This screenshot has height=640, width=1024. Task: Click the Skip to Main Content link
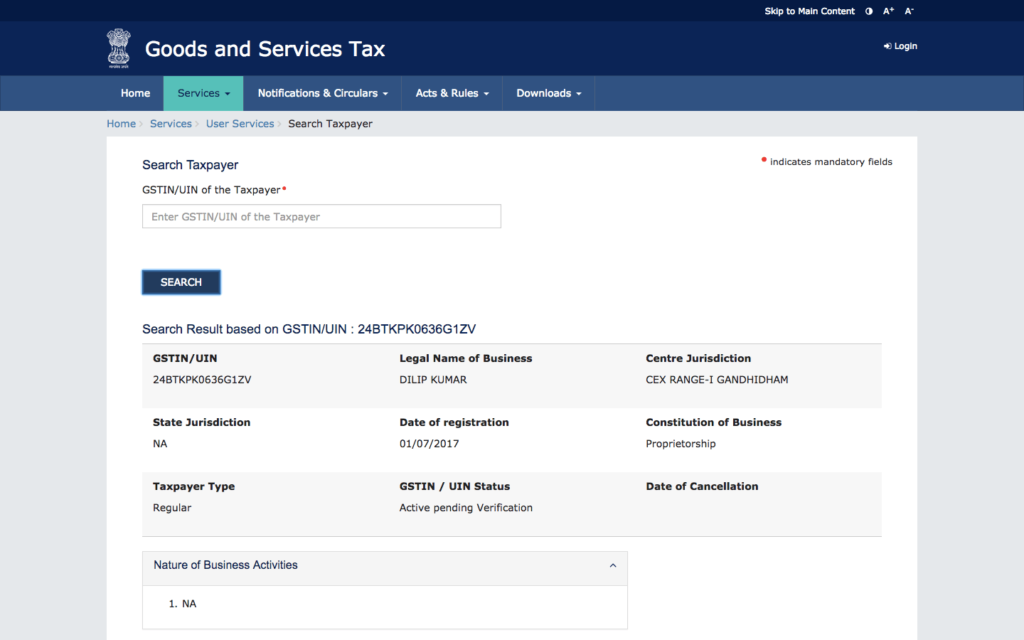pyautogui.click(x=809, y=11)
